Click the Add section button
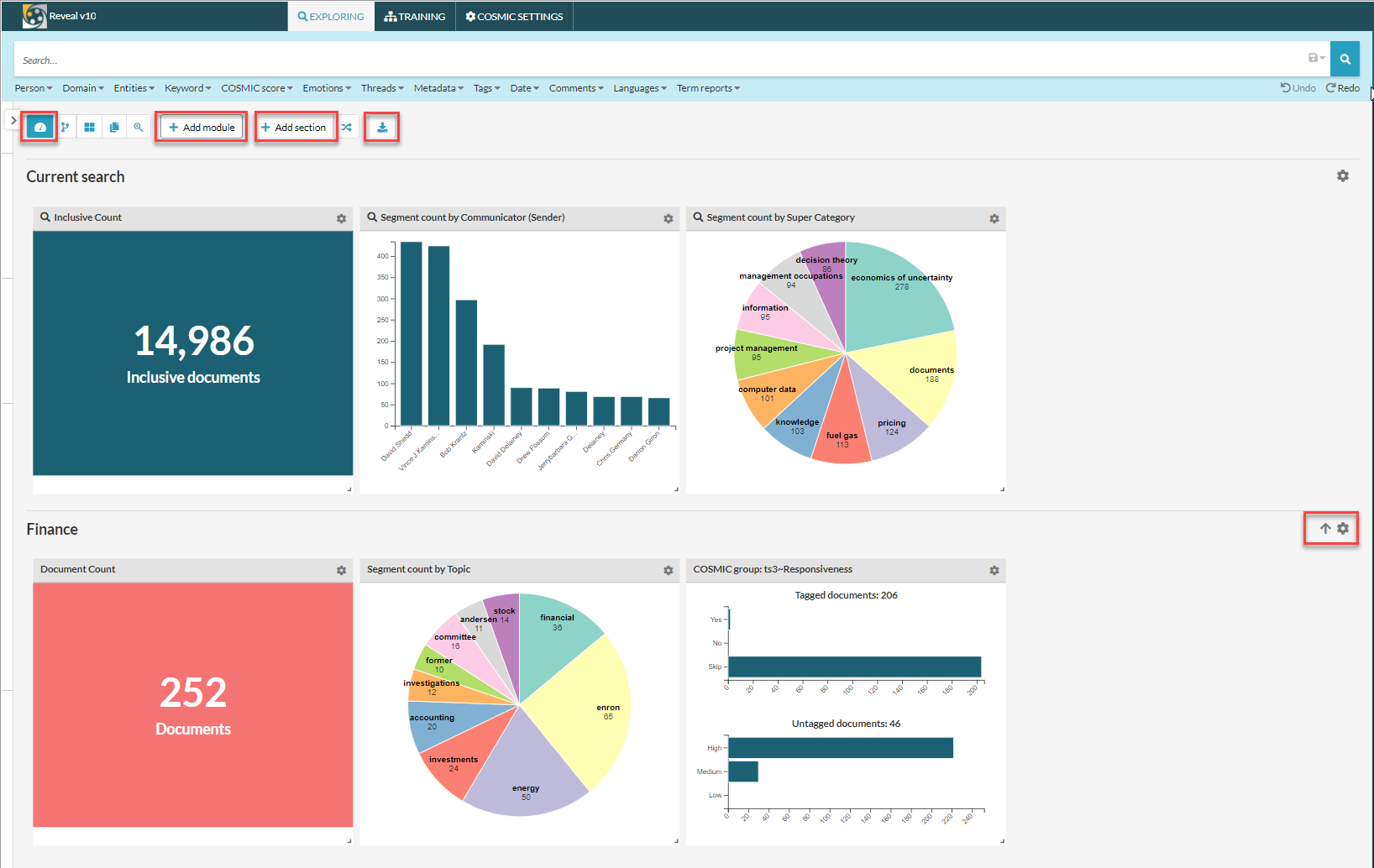 point(293,128)
